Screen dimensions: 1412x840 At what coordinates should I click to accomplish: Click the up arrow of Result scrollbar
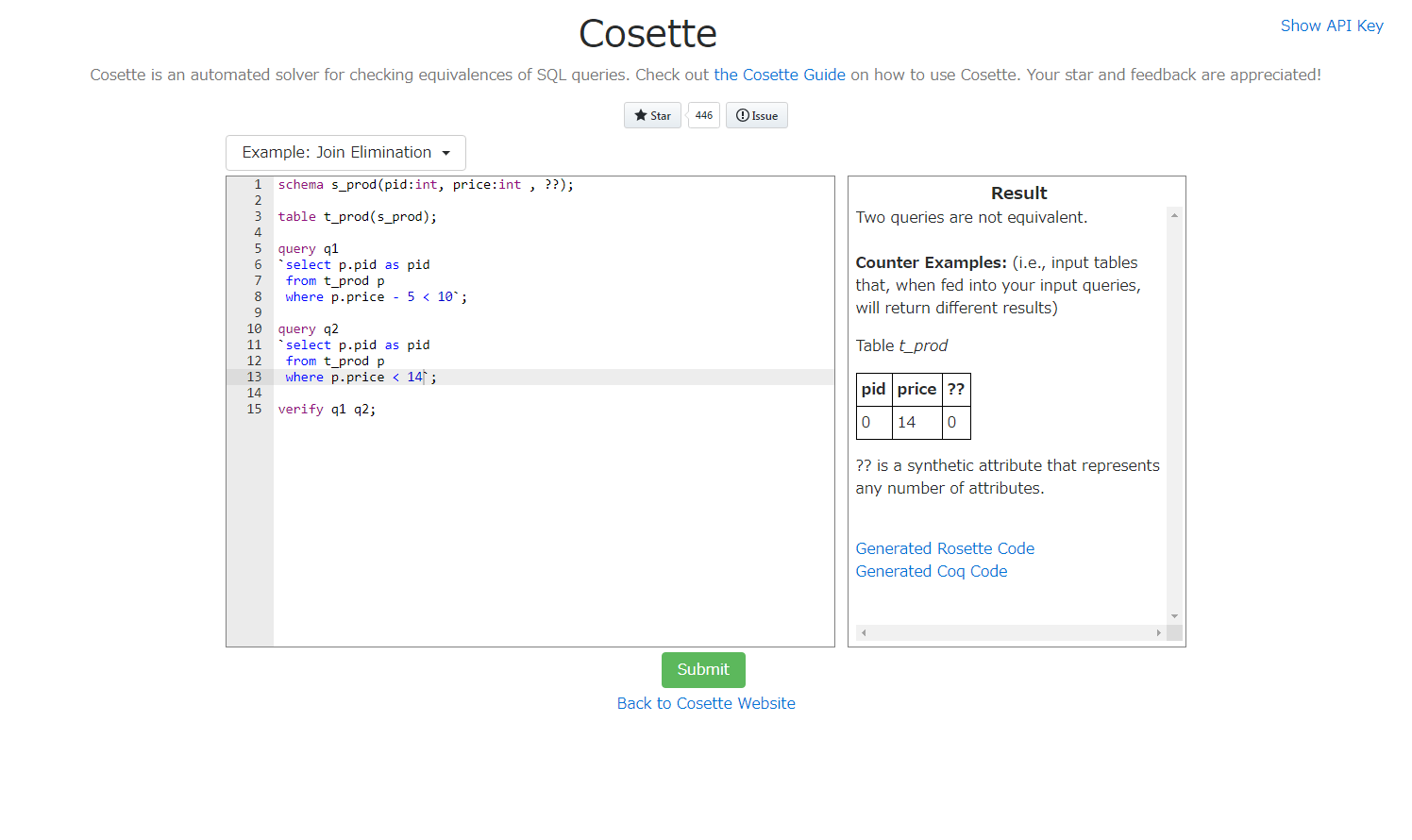point(1174,216)
